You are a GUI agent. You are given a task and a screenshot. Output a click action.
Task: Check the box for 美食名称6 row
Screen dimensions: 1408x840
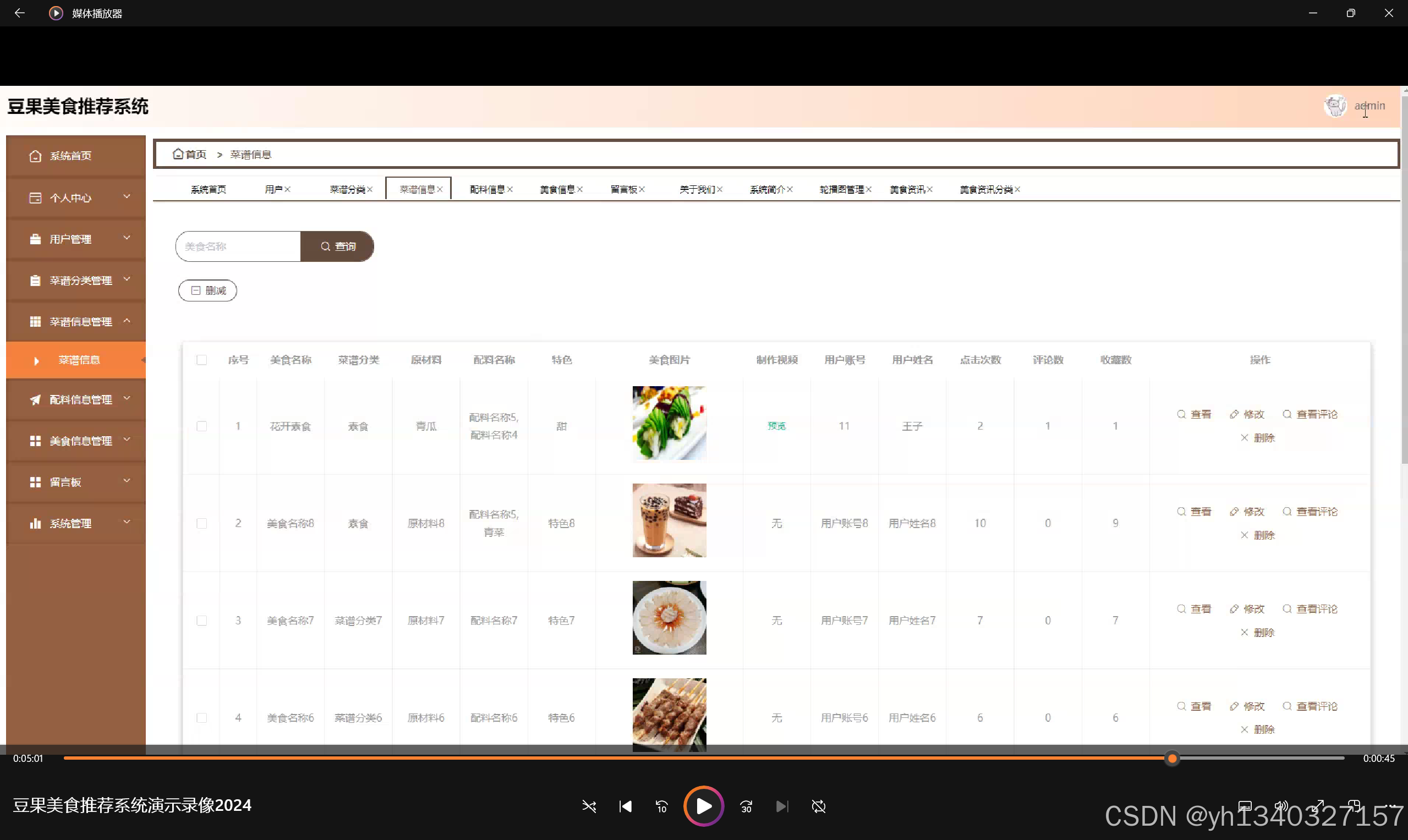pos(201,718)
